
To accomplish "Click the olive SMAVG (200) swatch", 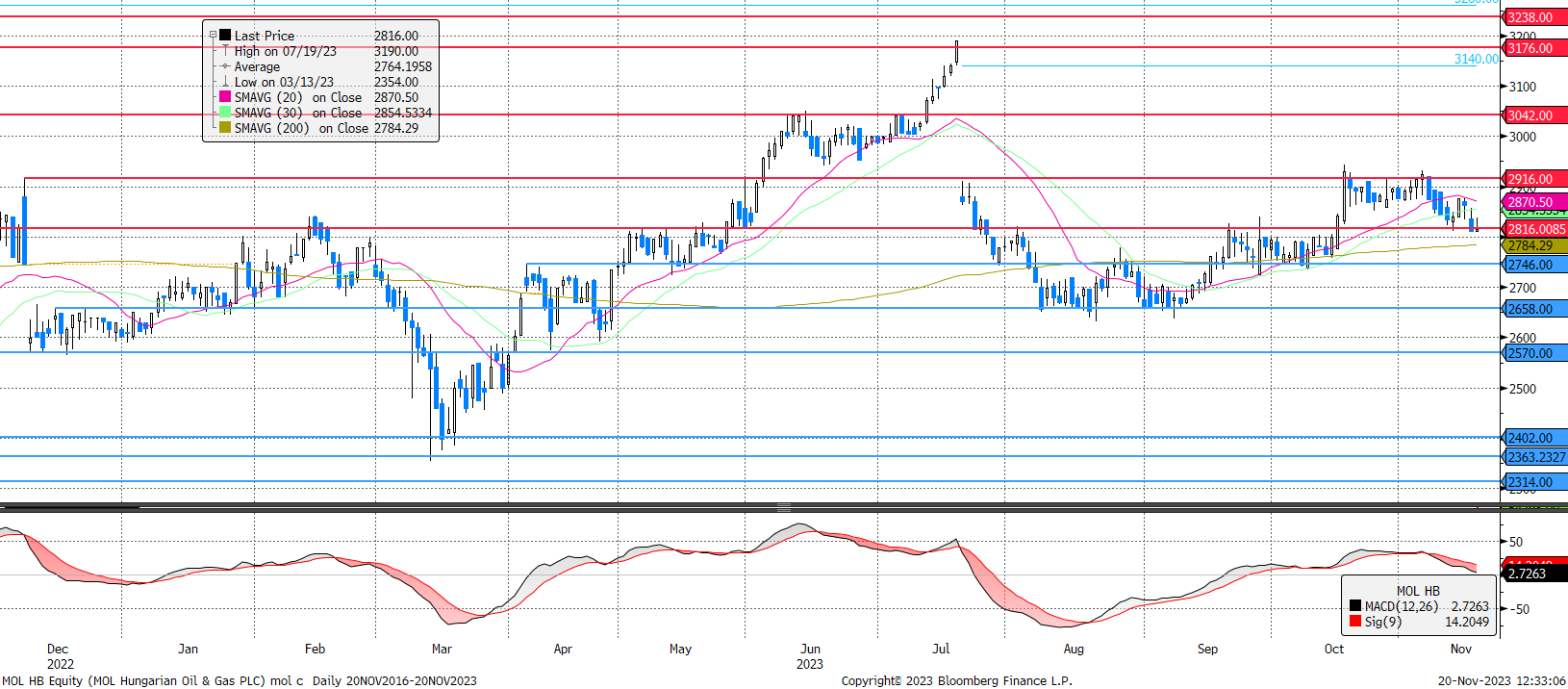I will pyautogui.click(x=225, y=128).
